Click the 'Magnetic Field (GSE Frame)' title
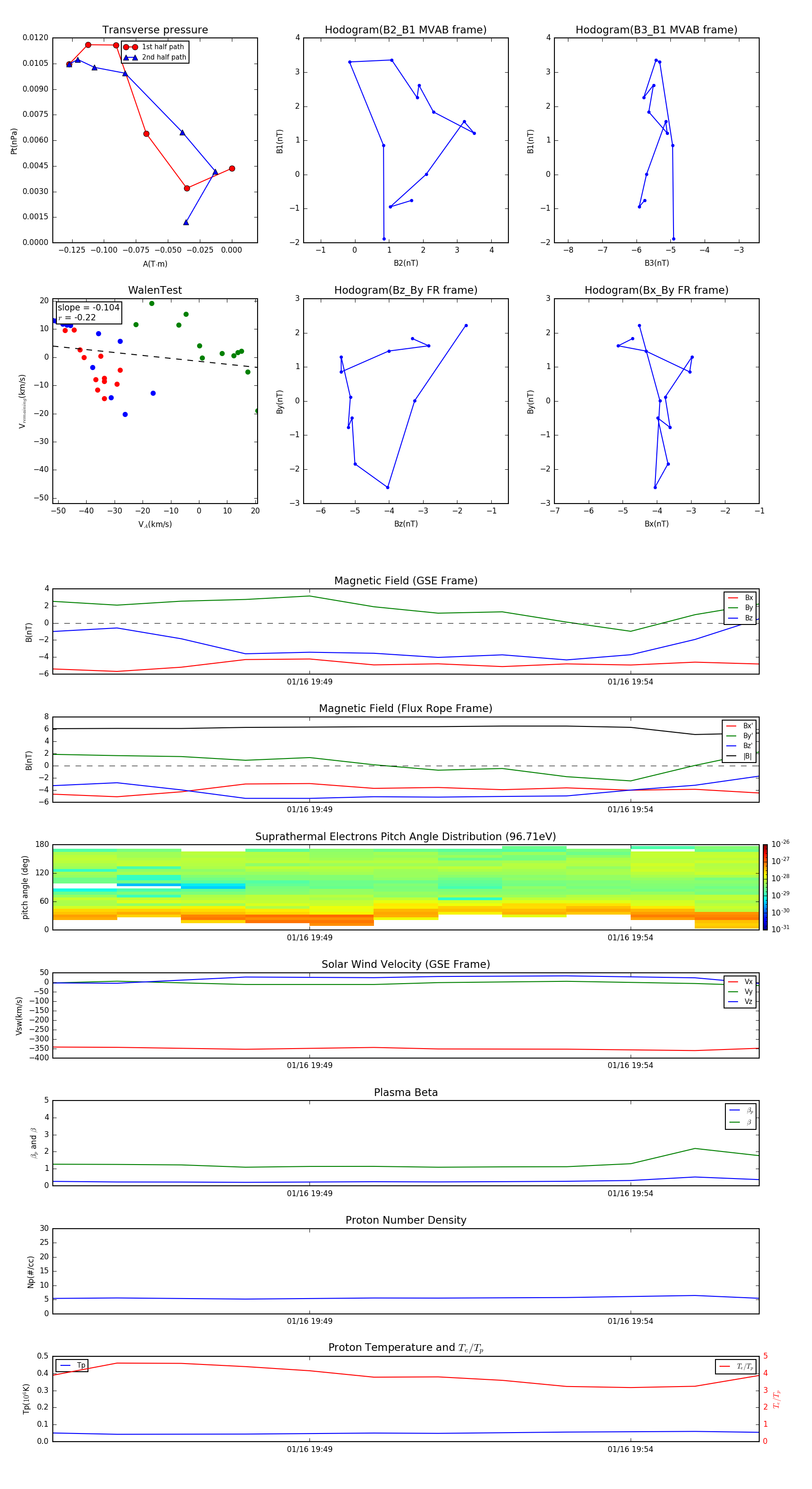Image resolution: width=812 pixels, height=1489 pixels. tap(406, 581)
